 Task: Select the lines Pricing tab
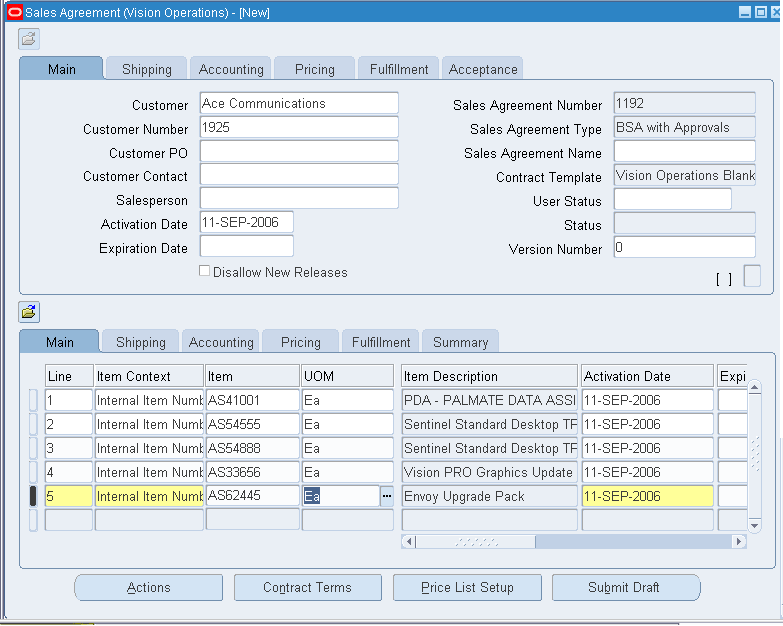pos(301,342)
